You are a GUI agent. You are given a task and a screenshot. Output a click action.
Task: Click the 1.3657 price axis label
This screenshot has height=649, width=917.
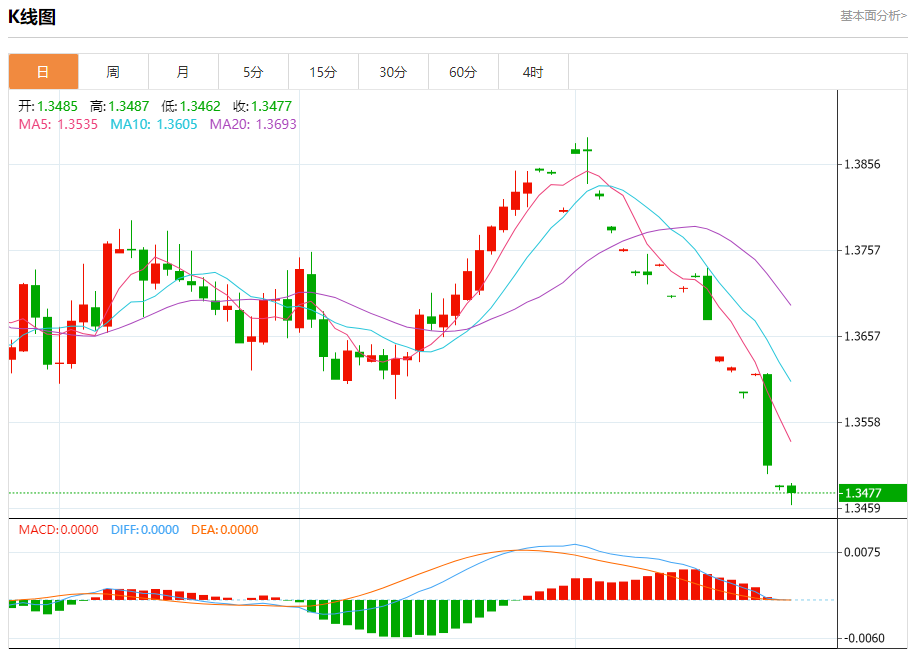click(x=862, y=336)
